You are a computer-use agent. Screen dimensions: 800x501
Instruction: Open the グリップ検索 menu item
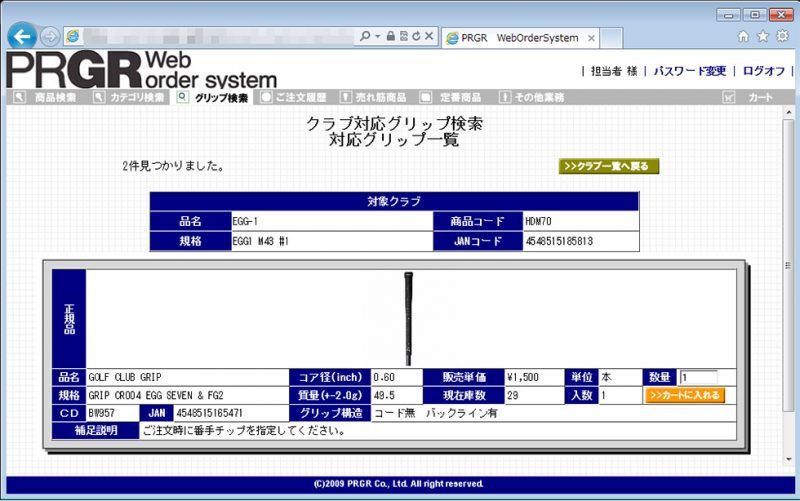point(221,98)
